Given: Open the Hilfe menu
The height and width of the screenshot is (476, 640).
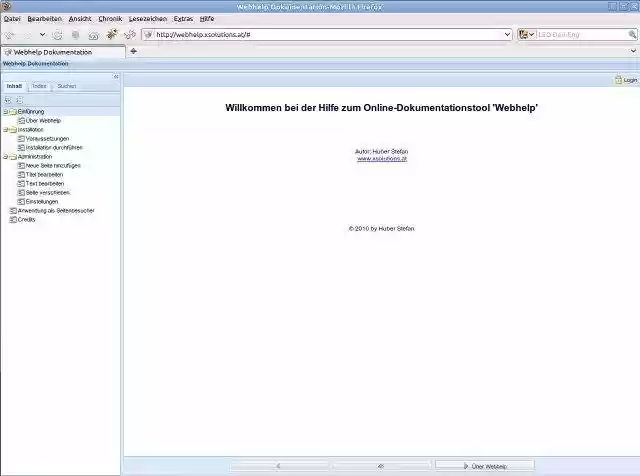Looking at the screenshot, I should coord(207,19).
